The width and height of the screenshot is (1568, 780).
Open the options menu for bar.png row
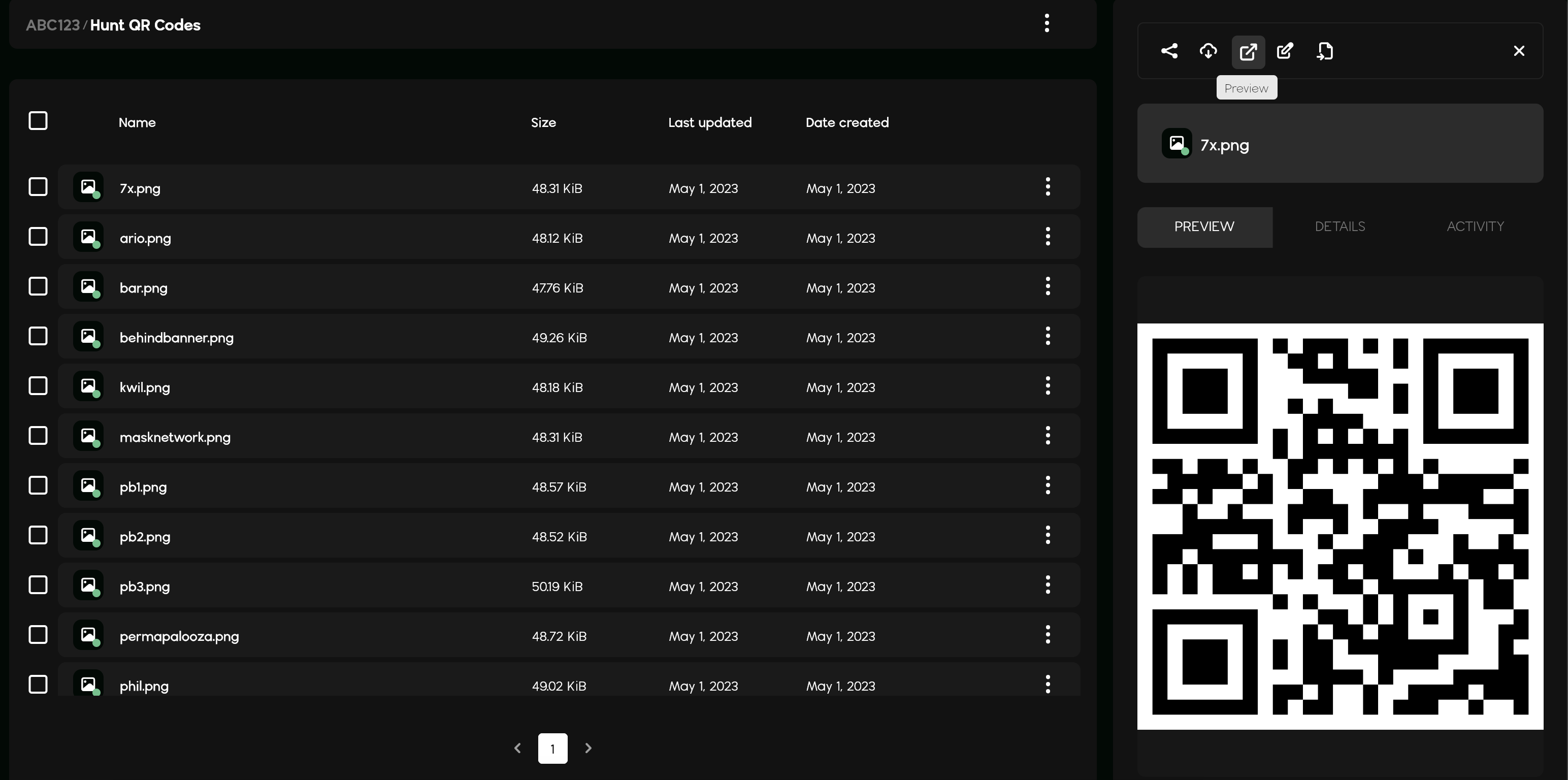1048,287
